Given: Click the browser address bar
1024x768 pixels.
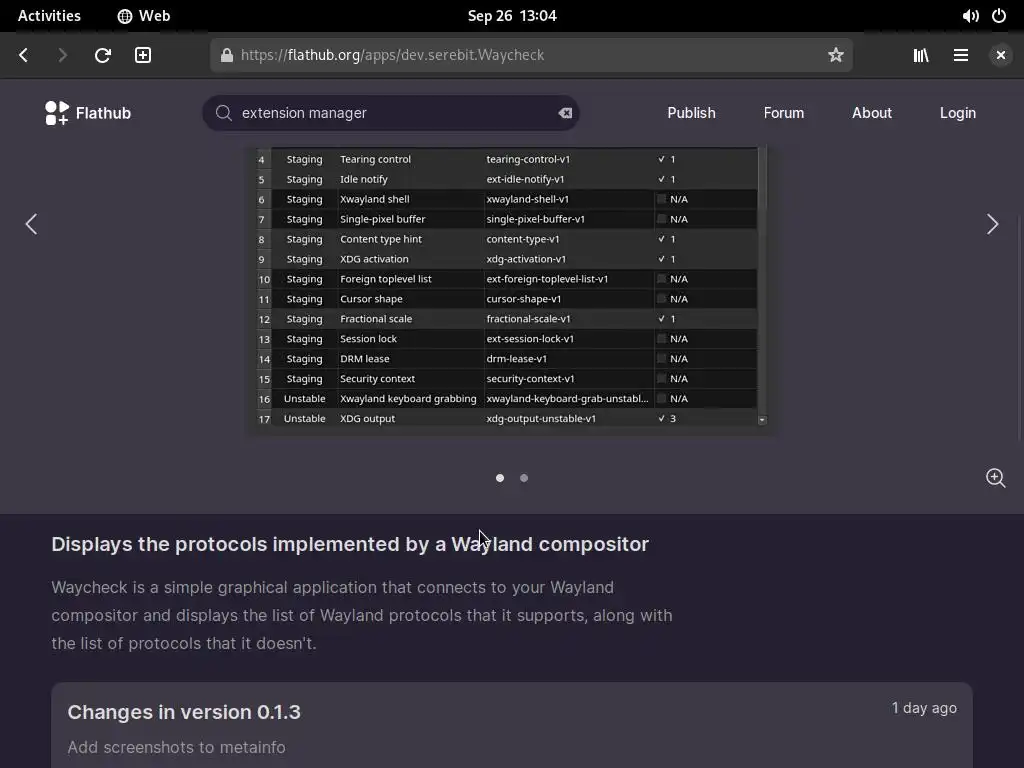Looking at the screenshot, I should coord(531,56).
